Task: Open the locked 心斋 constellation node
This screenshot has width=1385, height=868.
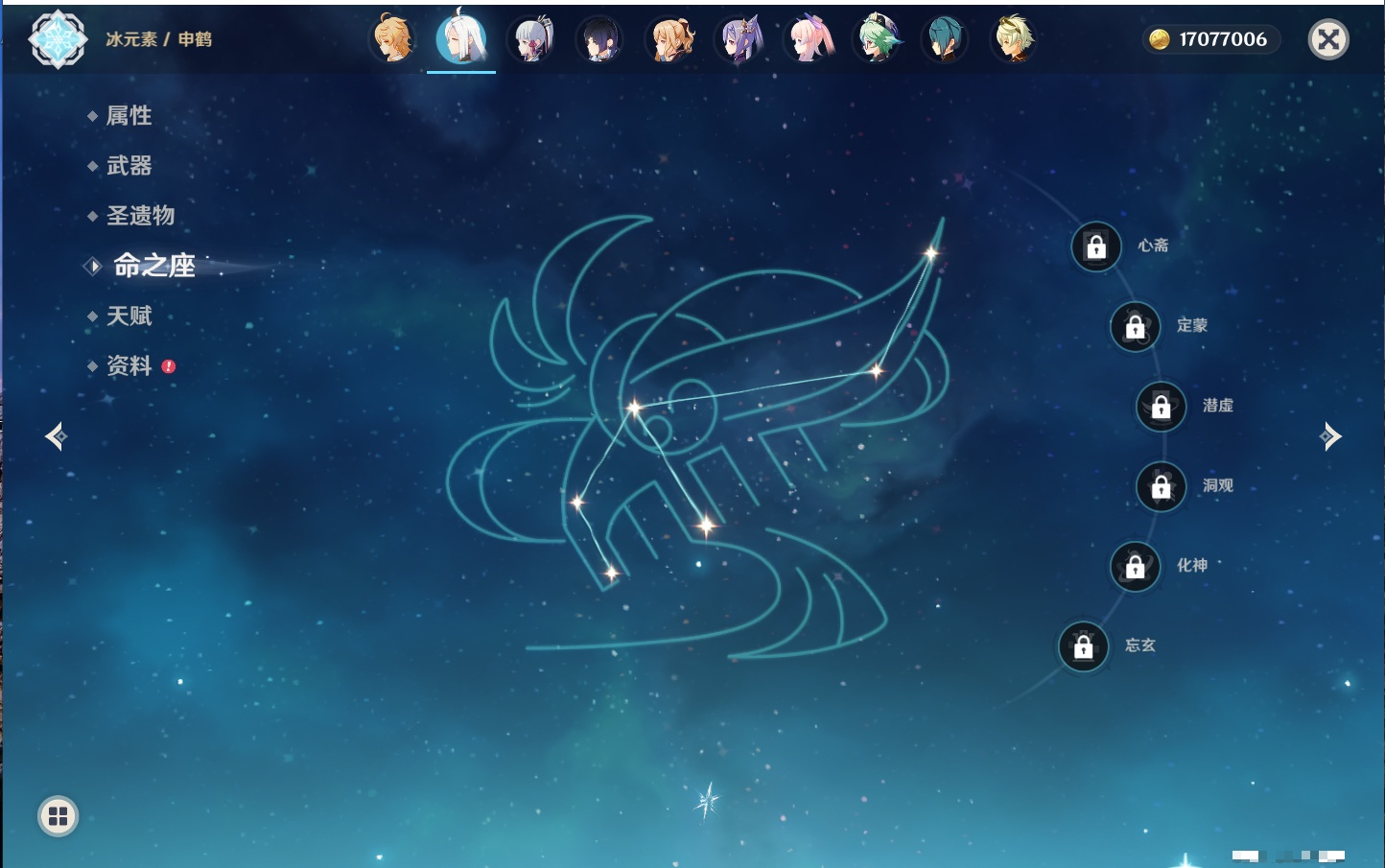Action: (1096, 246)
